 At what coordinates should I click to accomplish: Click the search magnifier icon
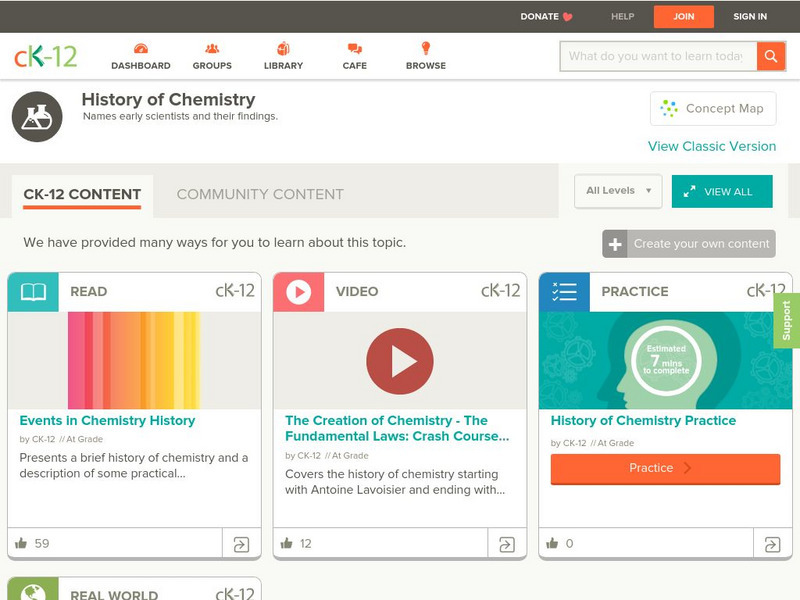pyautogui.click(x=770, y=57)
